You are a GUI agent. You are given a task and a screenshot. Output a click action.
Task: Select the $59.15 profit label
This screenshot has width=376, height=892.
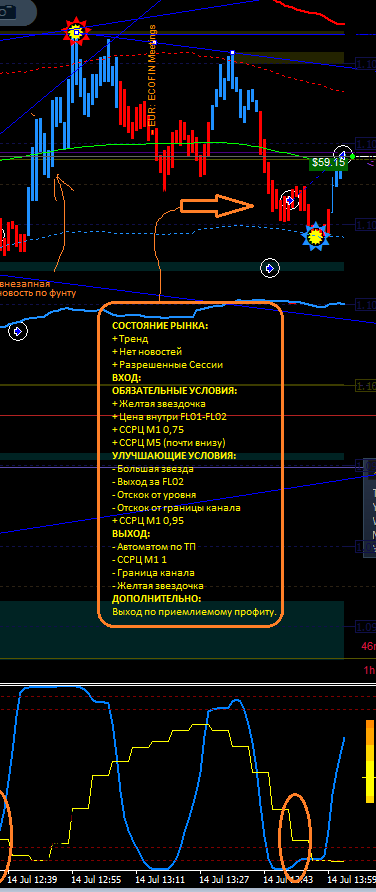328,163
